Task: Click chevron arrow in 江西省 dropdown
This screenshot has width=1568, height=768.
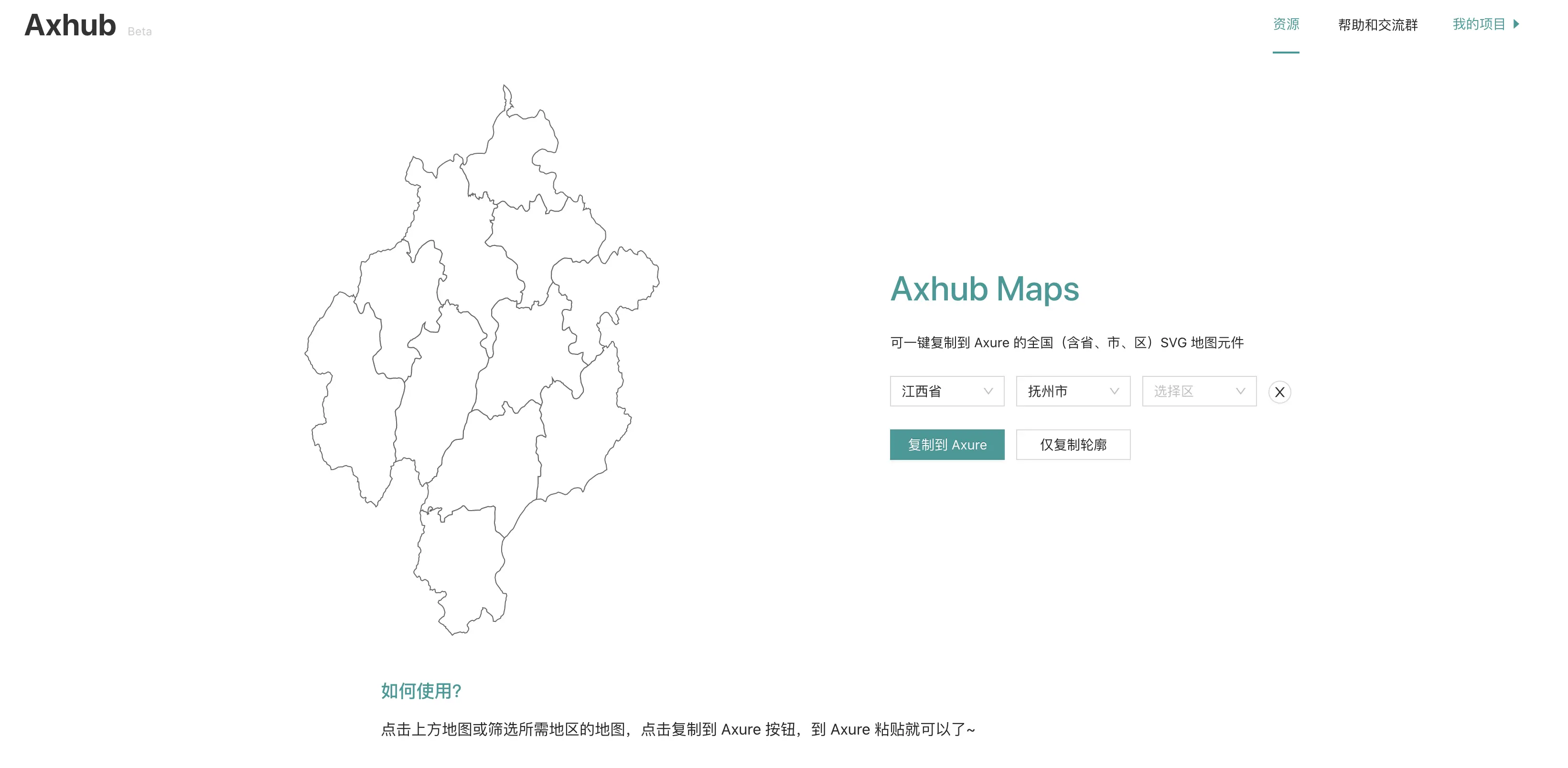Action: pyautogui.click(x=988, y=391)
